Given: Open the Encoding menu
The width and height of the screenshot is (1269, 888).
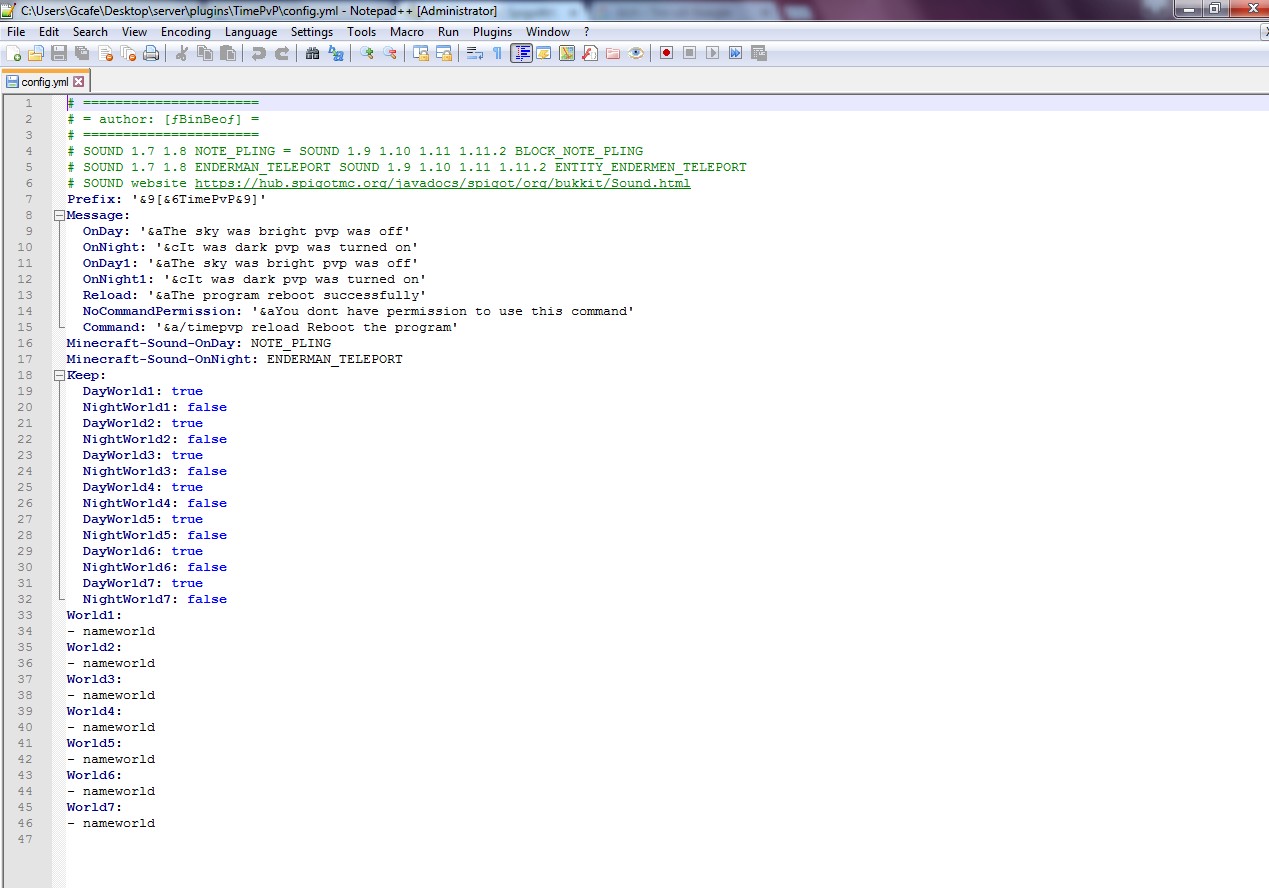Looking at the screenshot, I should click(x=186, y=32).
